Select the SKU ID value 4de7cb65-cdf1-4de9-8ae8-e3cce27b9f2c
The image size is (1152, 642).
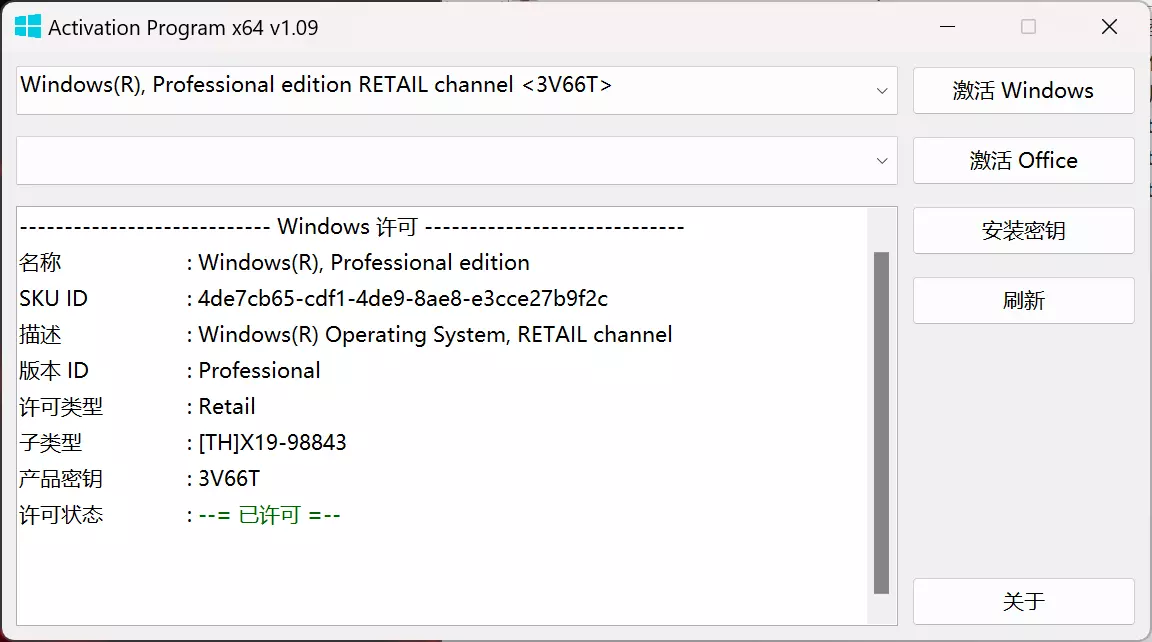403,299
